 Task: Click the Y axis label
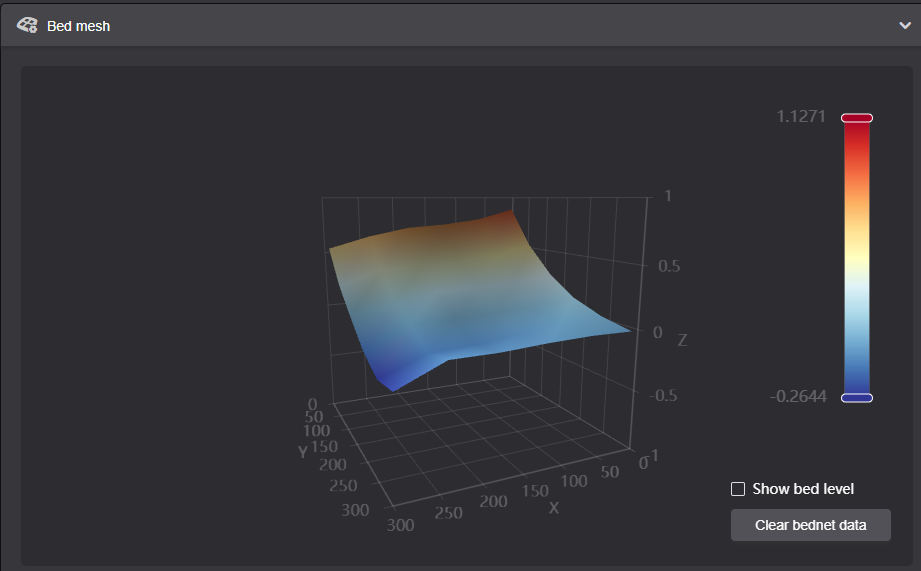302,452
